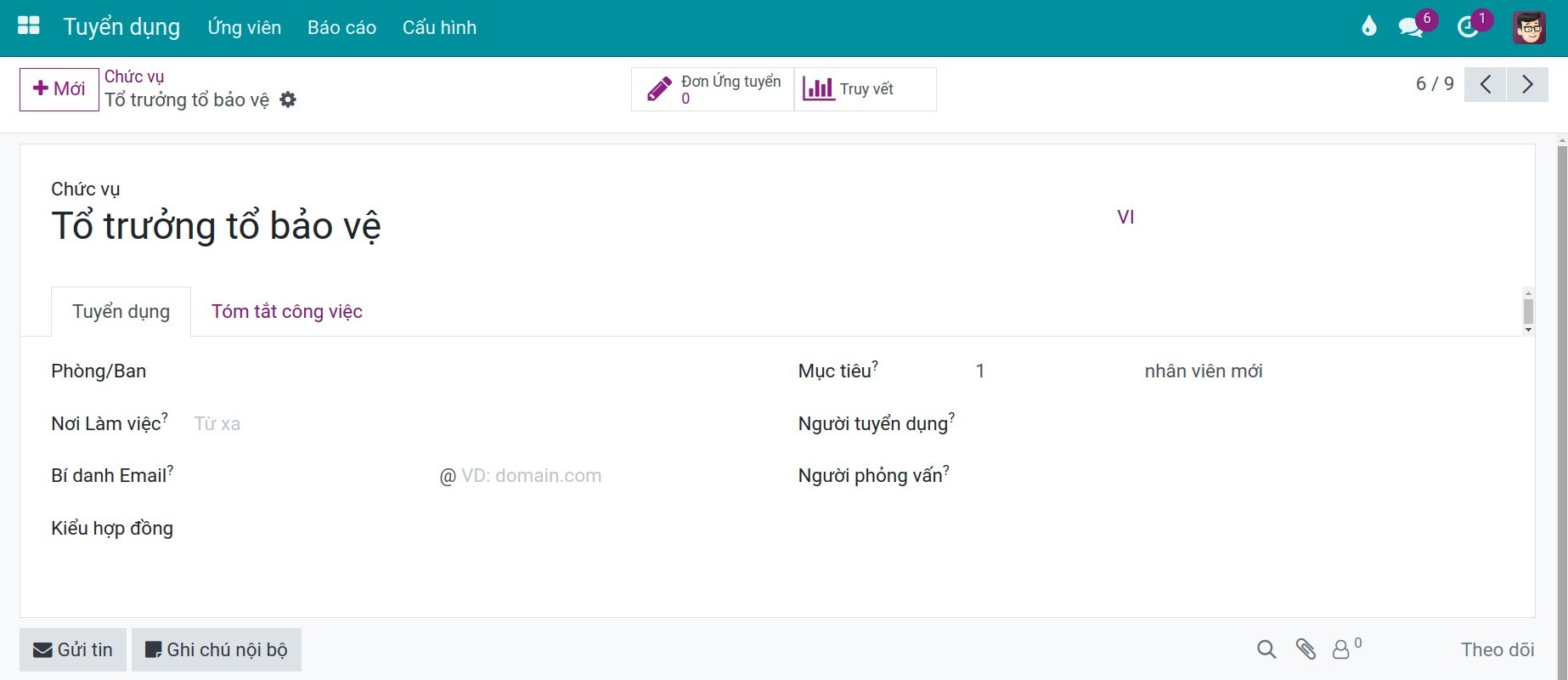Open the Nơi Làm việc field with Từ xa
Image resolution: width=1568 pixels, height=680 pixels.
(480, 423)
